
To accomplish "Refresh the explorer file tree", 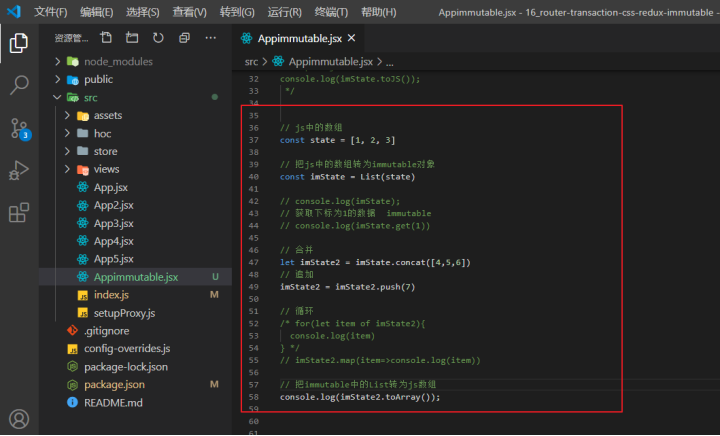I will click(x=158, y=38).
